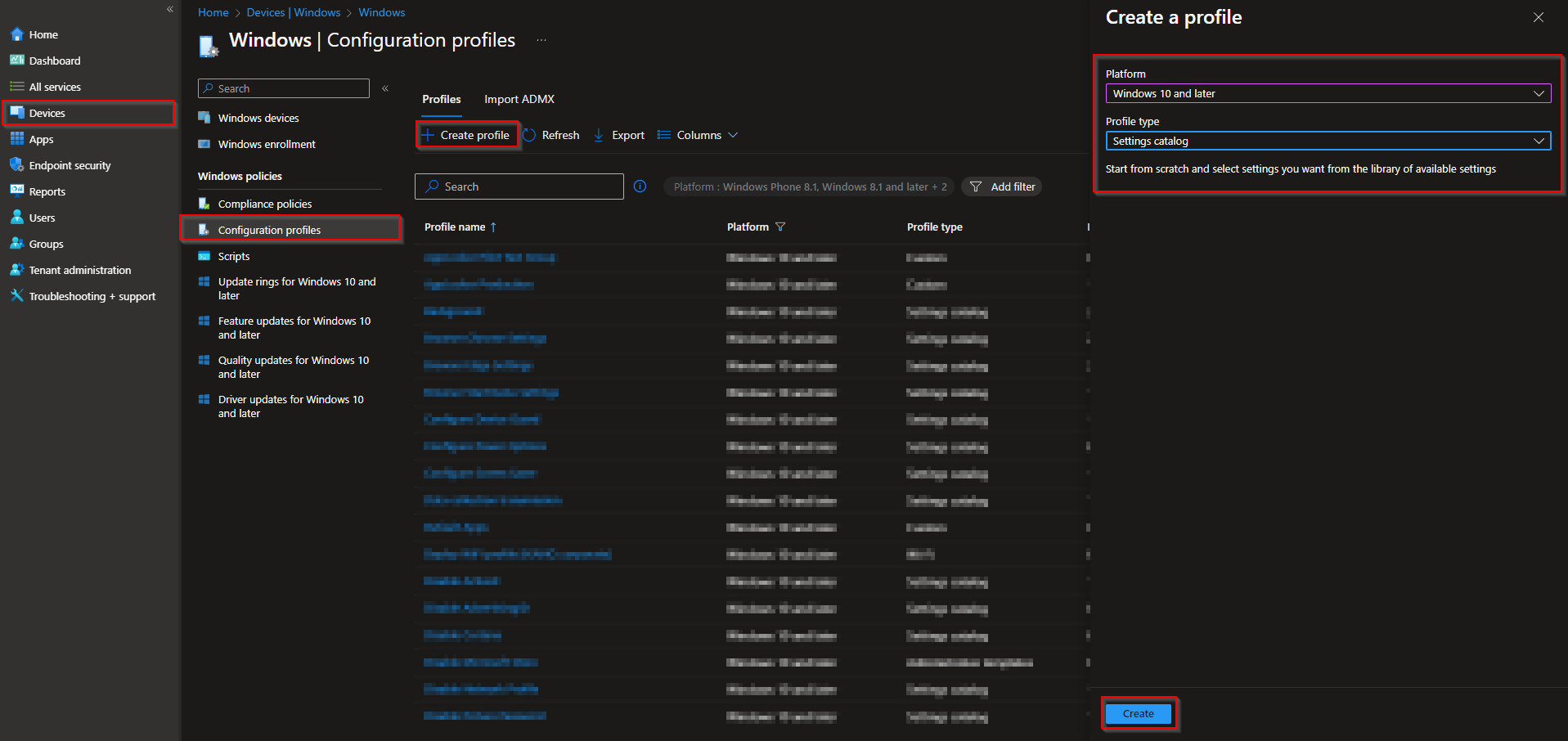
Task: Open the Apps section
Action: (40, 139)
